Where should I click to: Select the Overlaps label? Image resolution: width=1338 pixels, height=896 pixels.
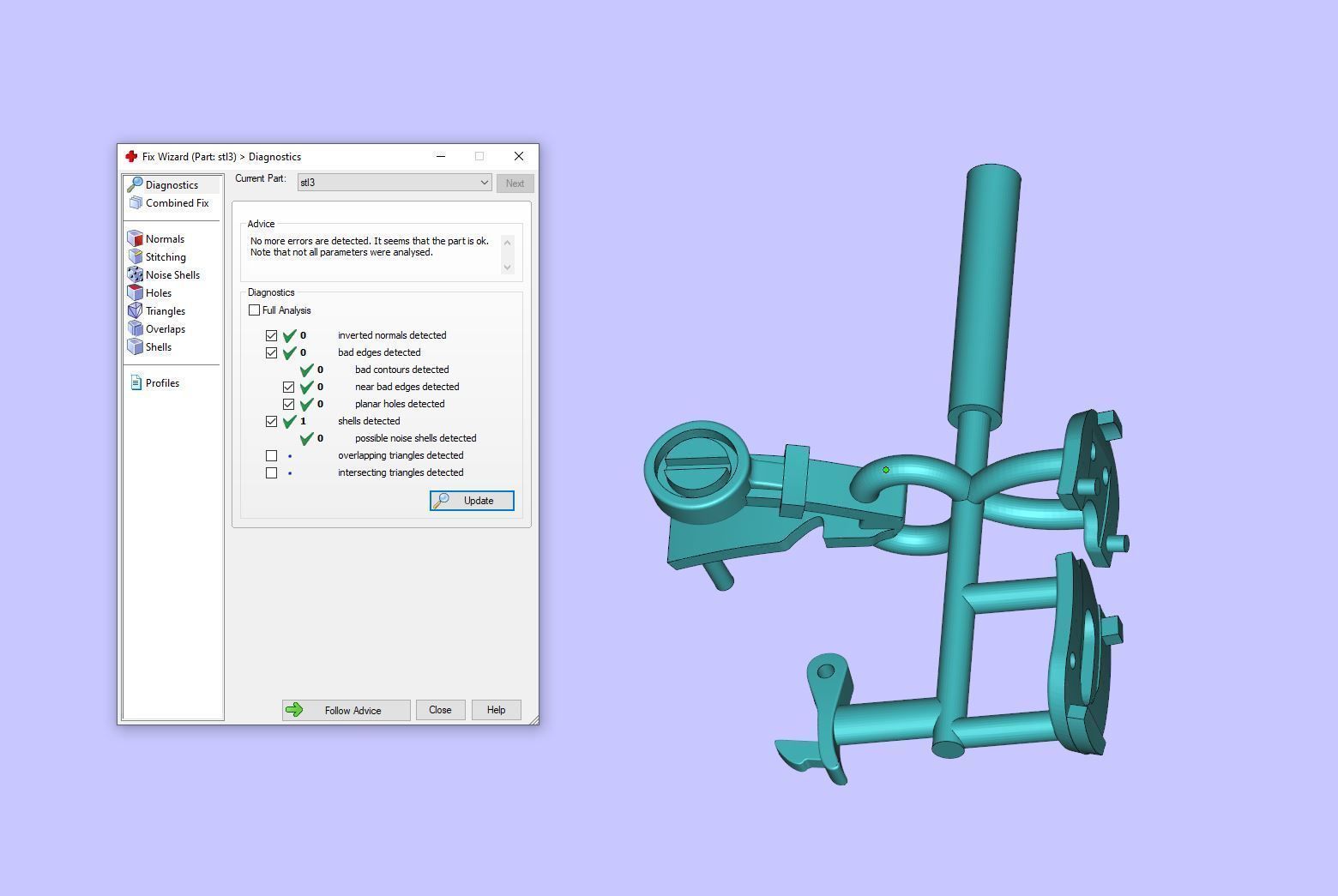[166, 329]
